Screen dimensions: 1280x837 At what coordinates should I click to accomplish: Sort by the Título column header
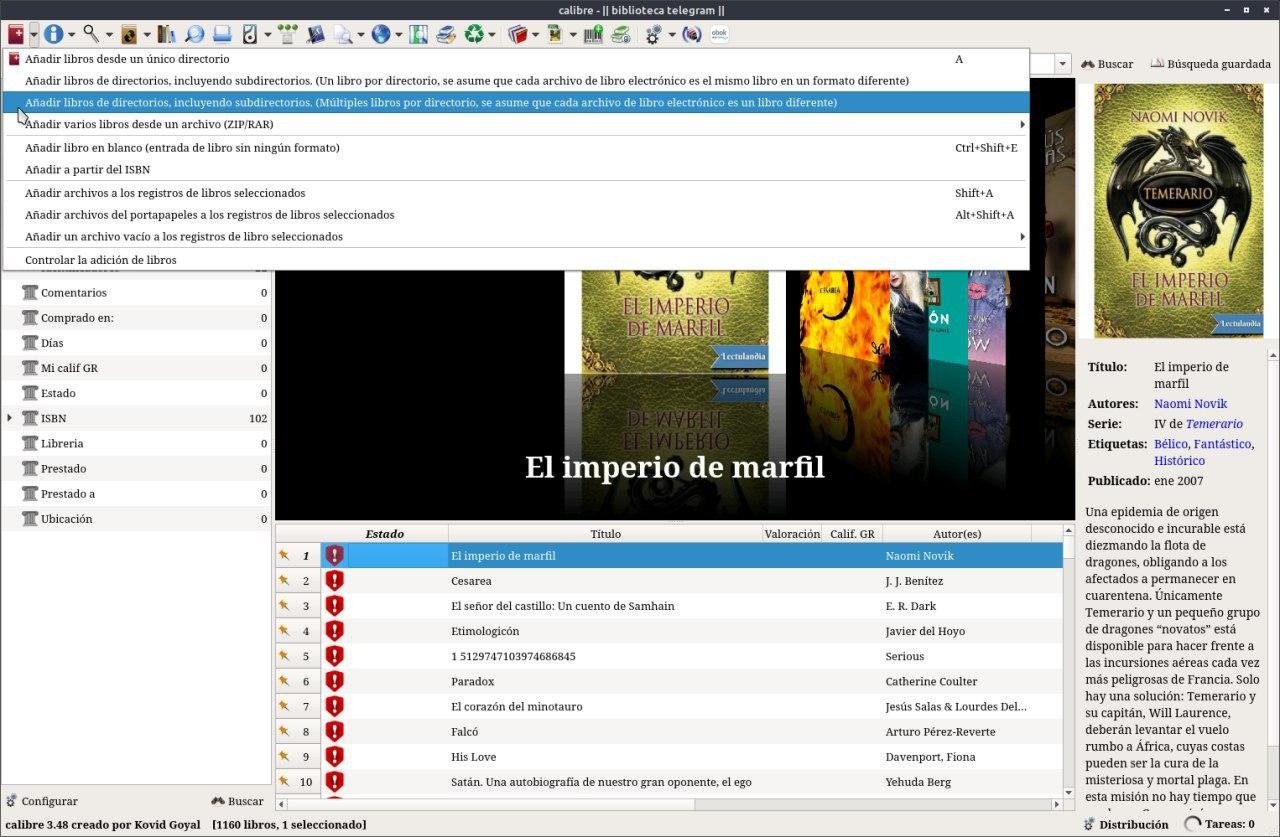(x=605, y=534)
